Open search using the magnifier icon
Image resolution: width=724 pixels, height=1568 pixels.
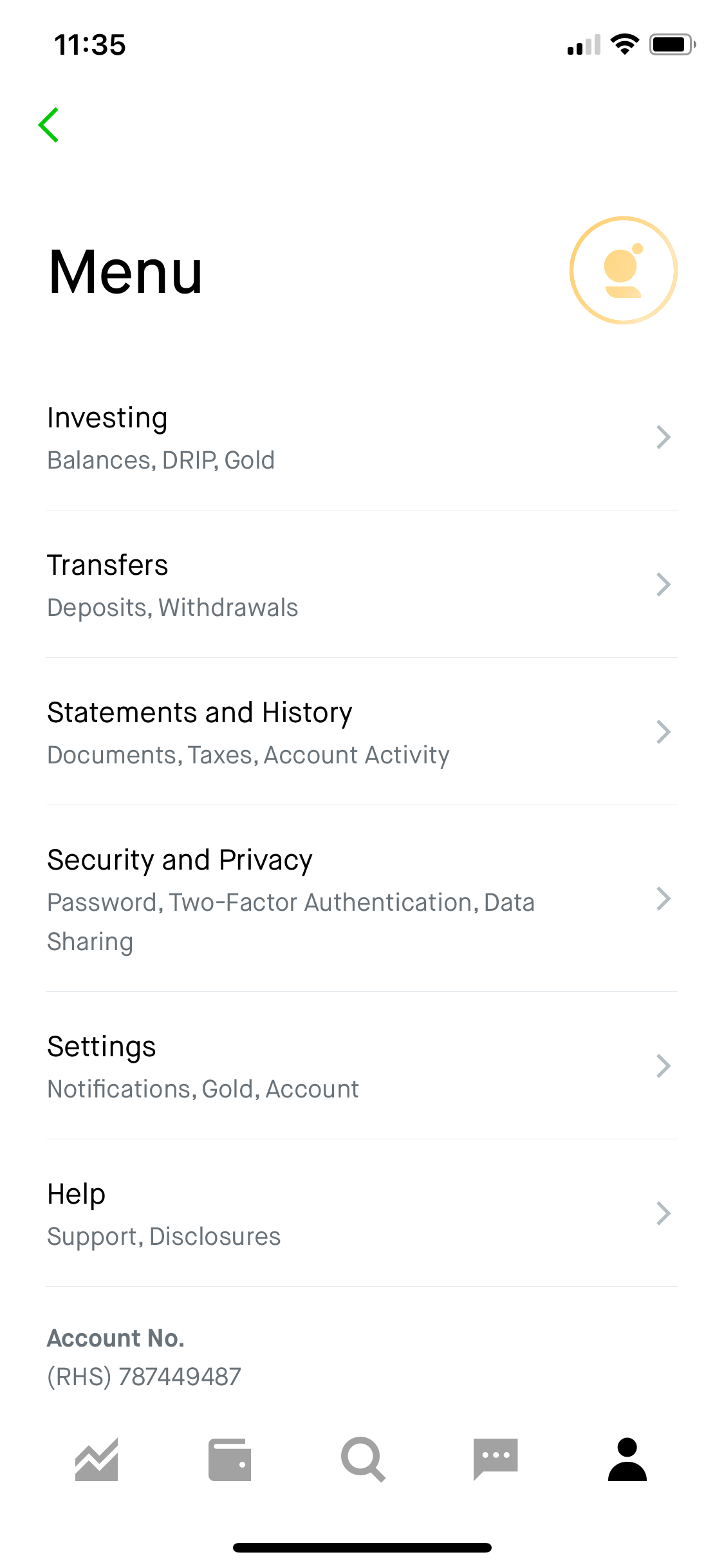(362, 1460)
